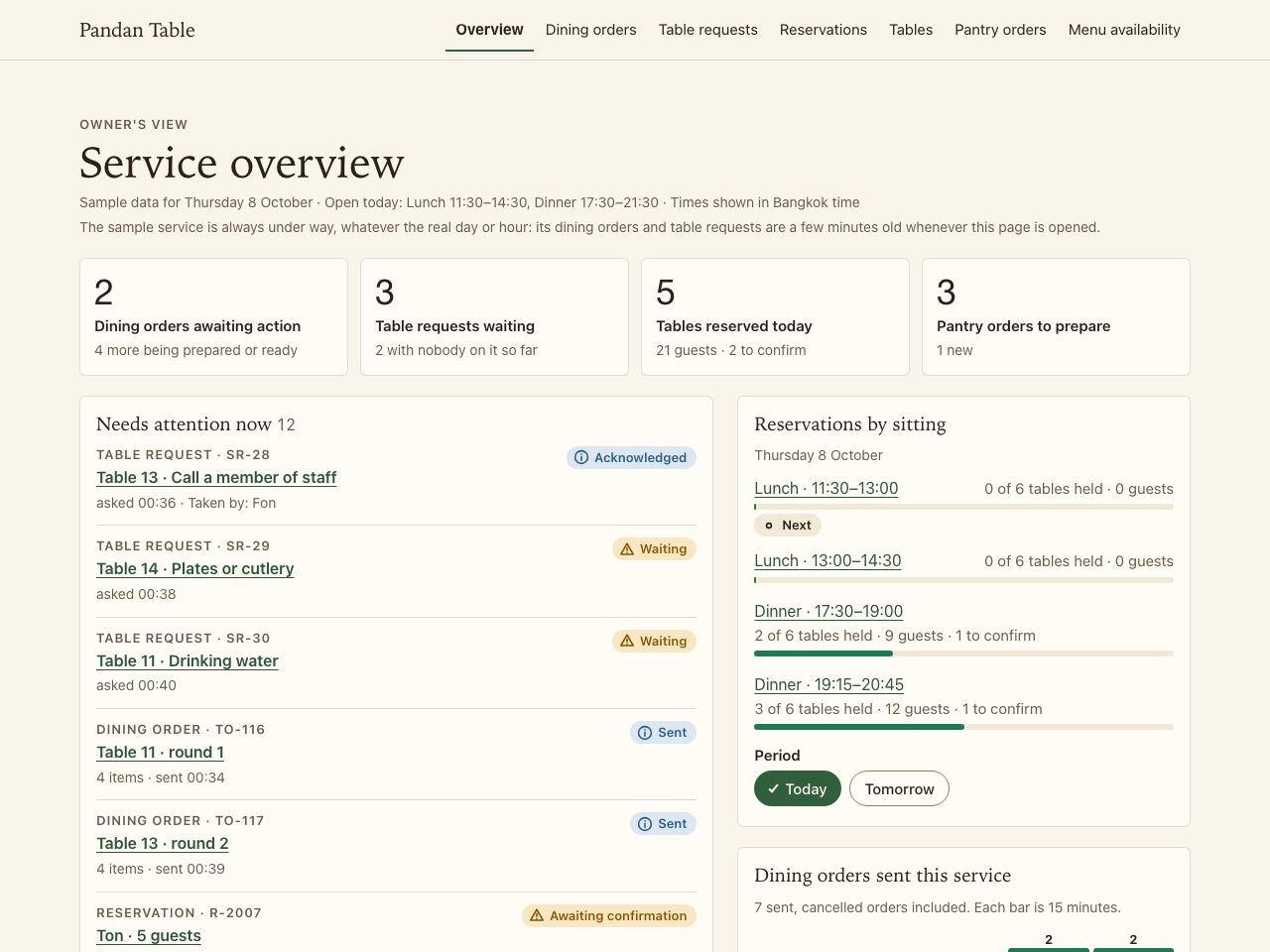
Task: Click the text "asked 00:38"
Action: pos(136,595)
